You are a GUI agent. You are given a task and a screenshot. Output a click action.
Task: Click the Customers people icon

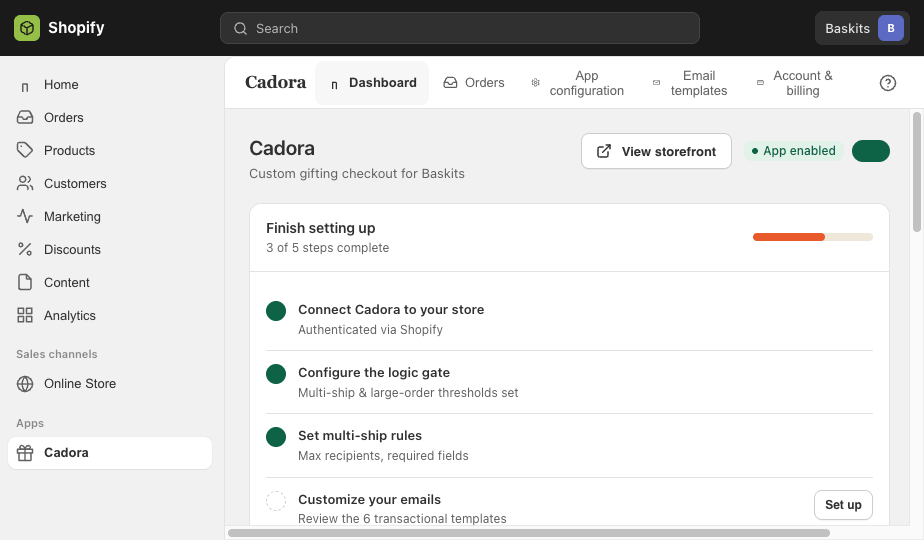pos(25,183)
